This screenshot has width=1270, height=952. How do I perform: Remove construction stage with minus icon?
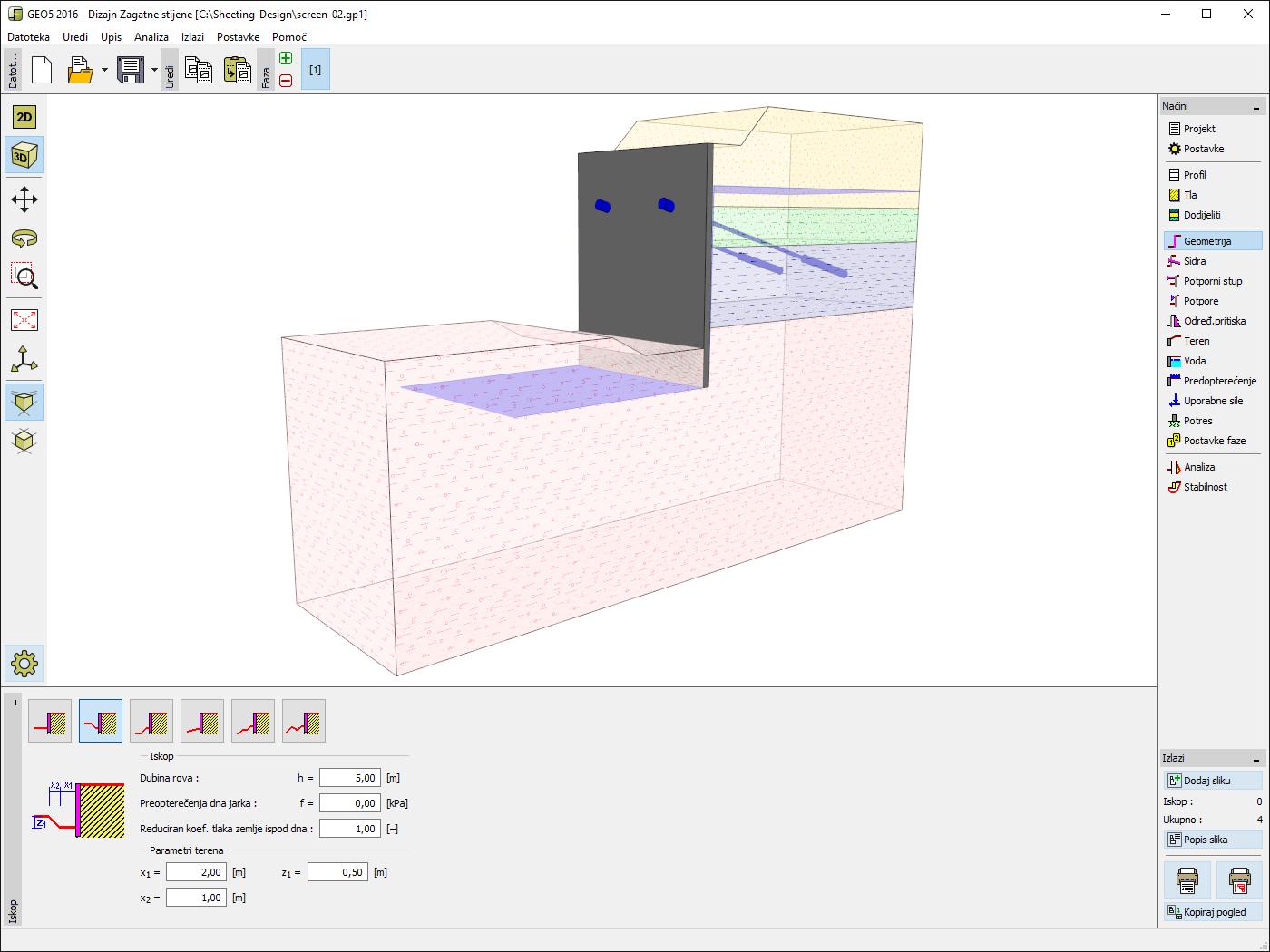tap(286, 81)
